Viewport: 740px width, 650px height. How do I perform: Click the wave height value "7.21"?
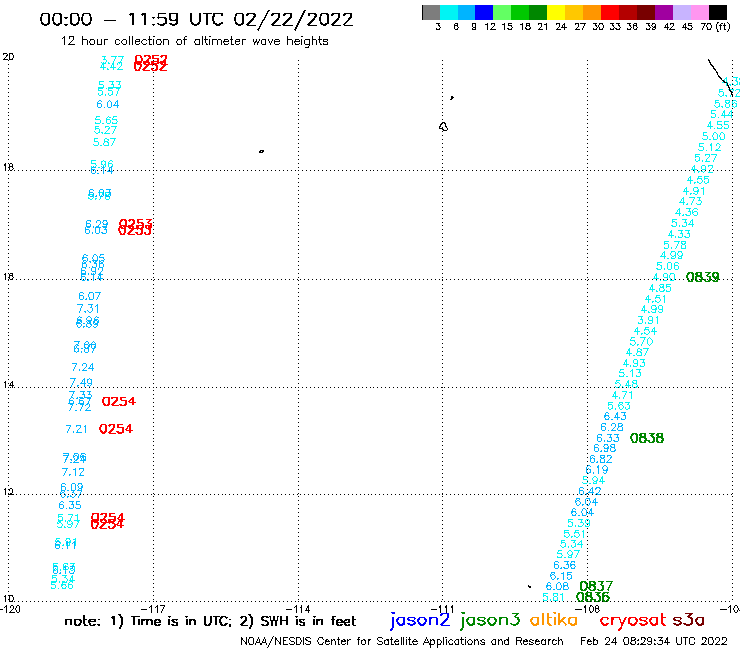click(x=76, y=429)
